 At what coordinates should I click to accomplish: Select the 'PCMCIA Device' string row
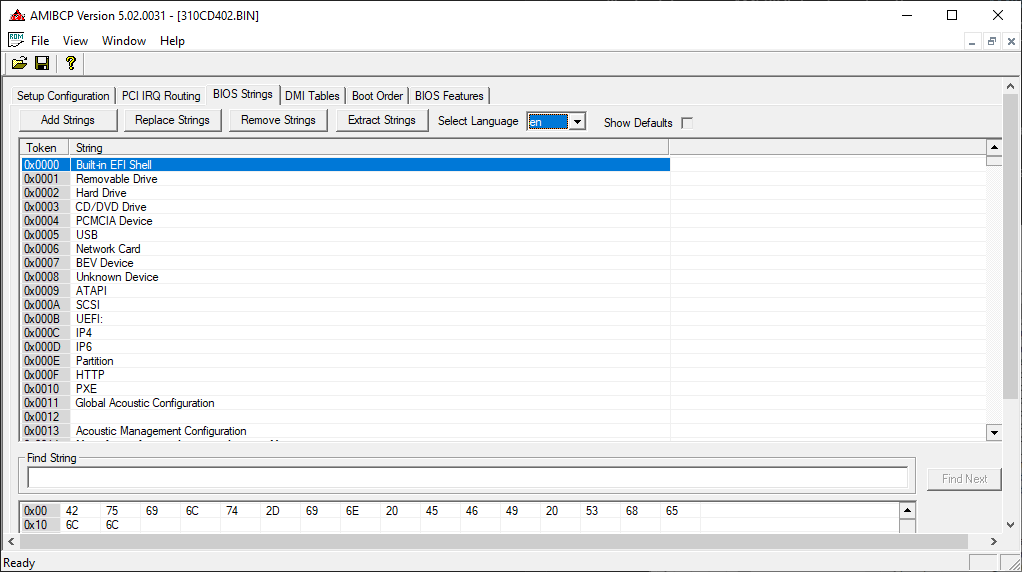[x=345, y=221]
